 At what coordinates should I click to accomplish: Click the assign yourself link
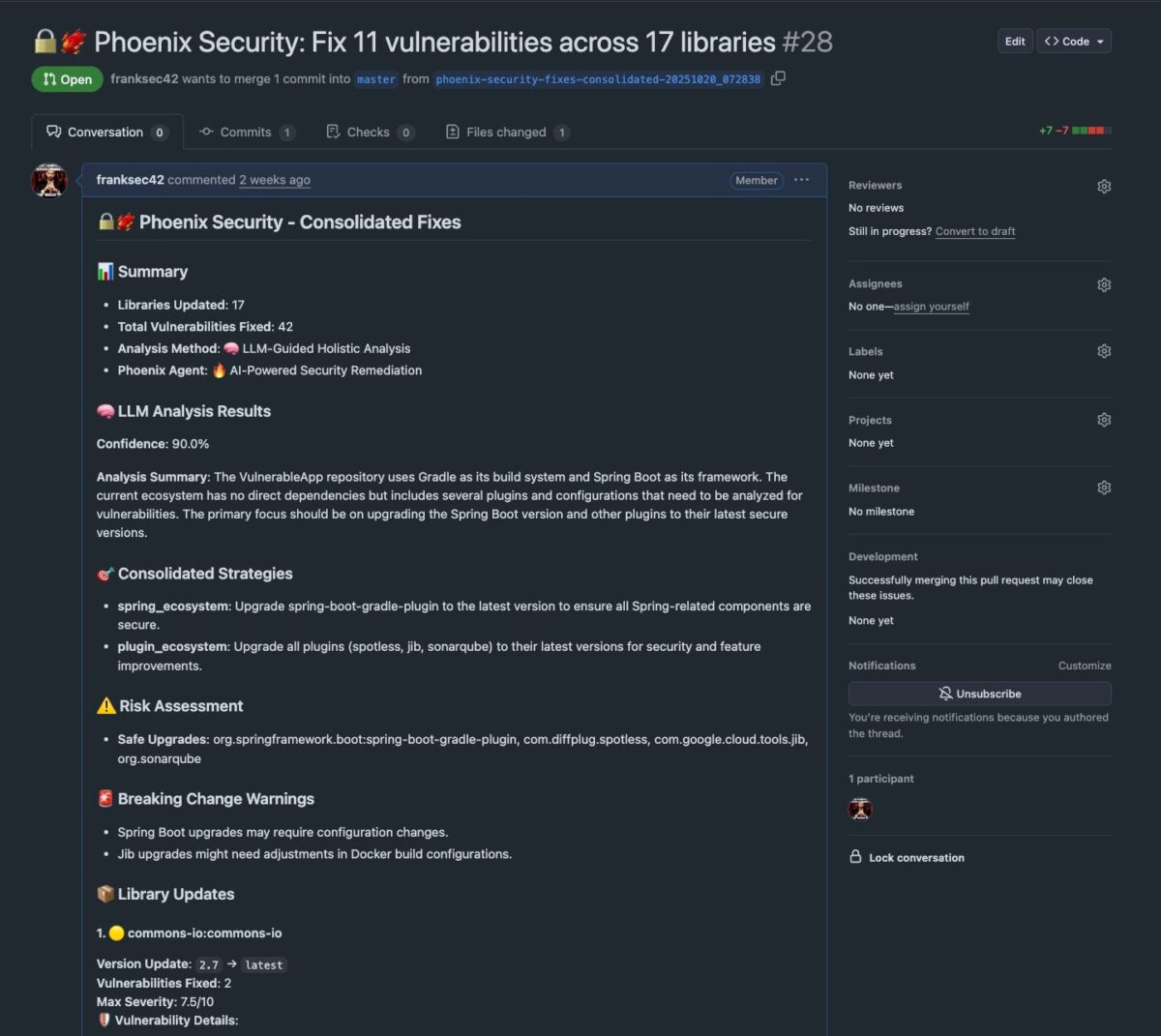pyautogui.click(x=931, y=307)
